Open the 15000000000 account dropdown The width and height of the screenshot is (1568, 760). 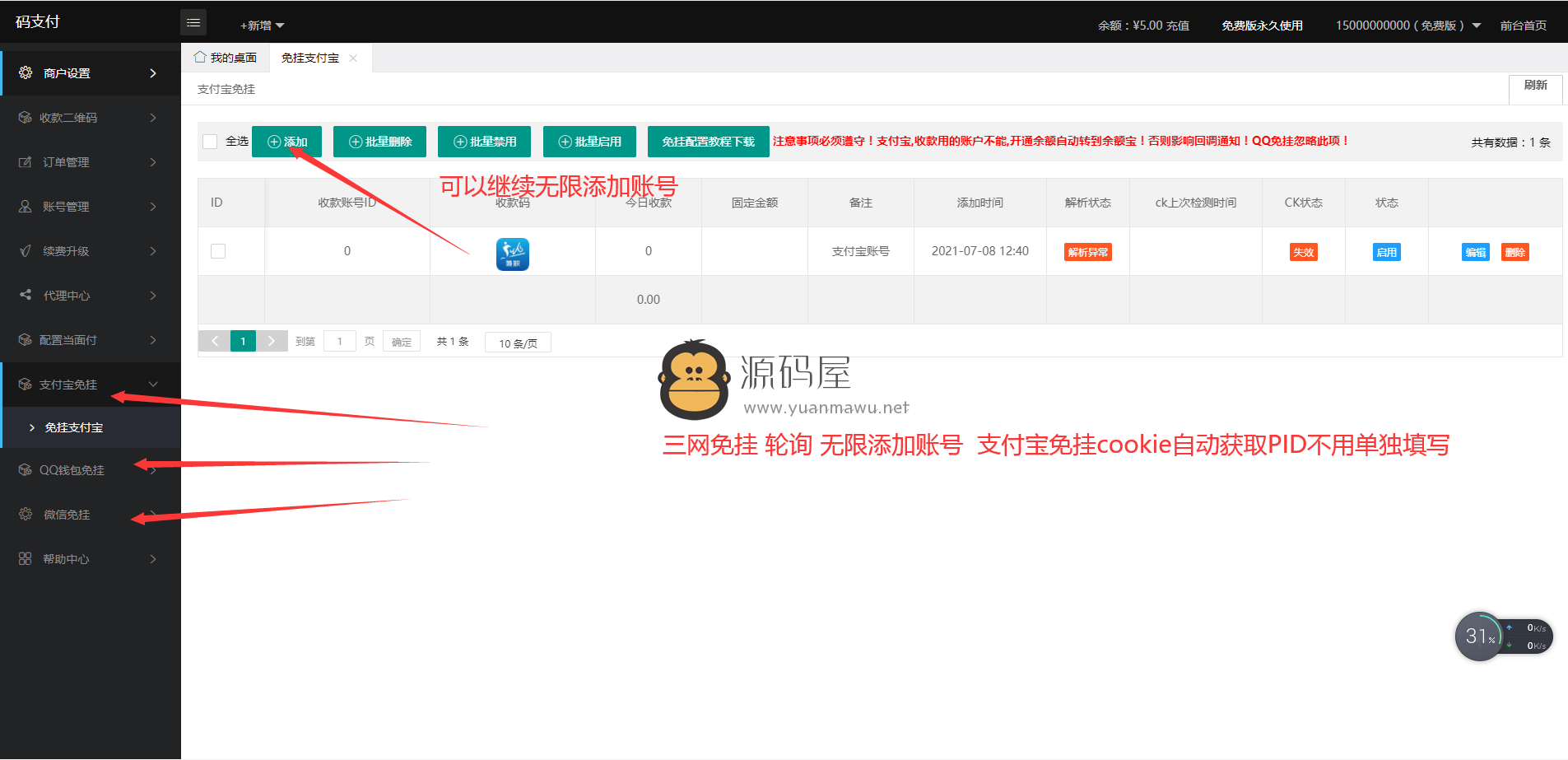click(1407, 26)
